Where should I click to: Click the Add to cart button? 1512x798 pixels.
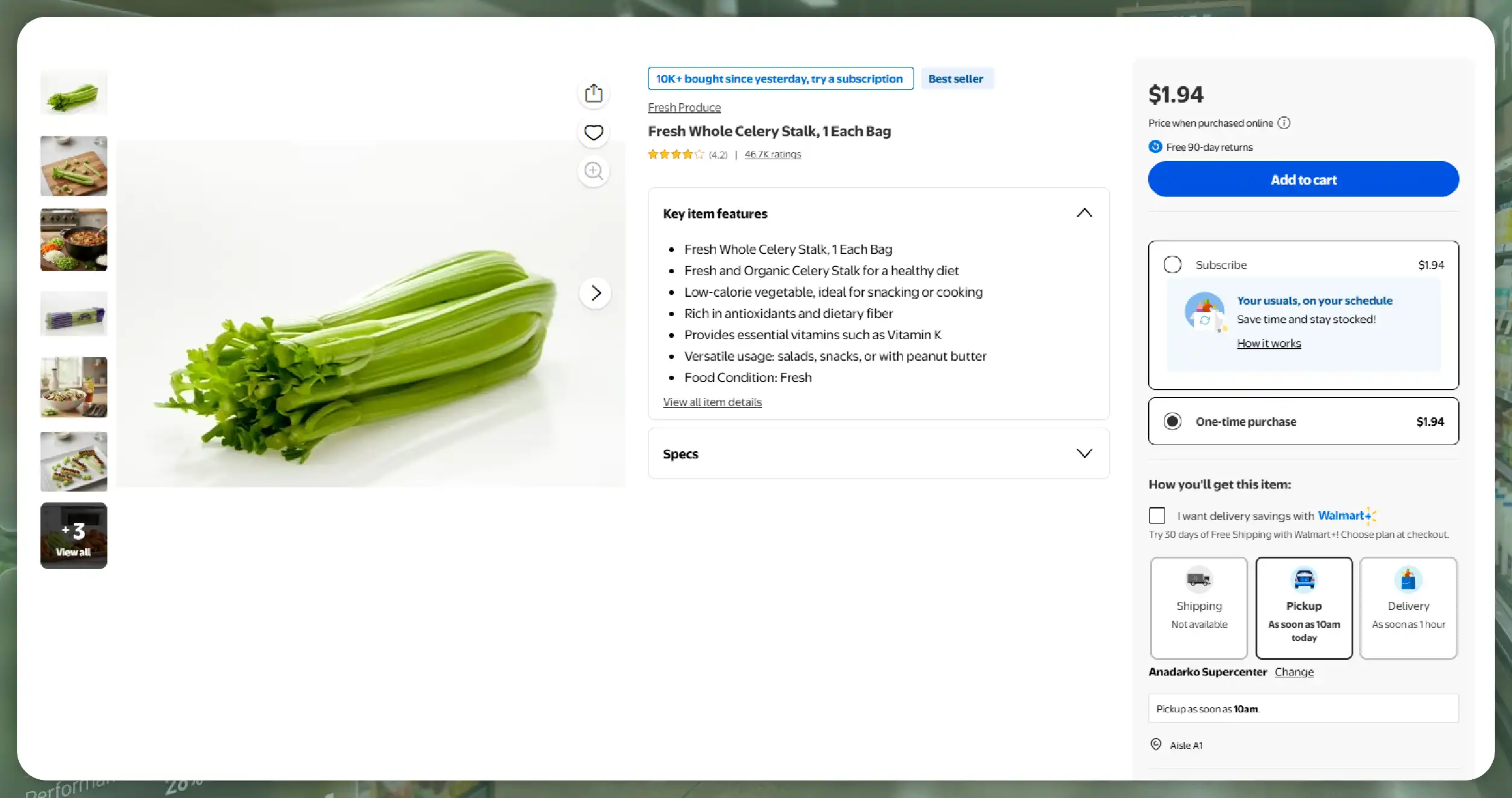(1303, 179)
